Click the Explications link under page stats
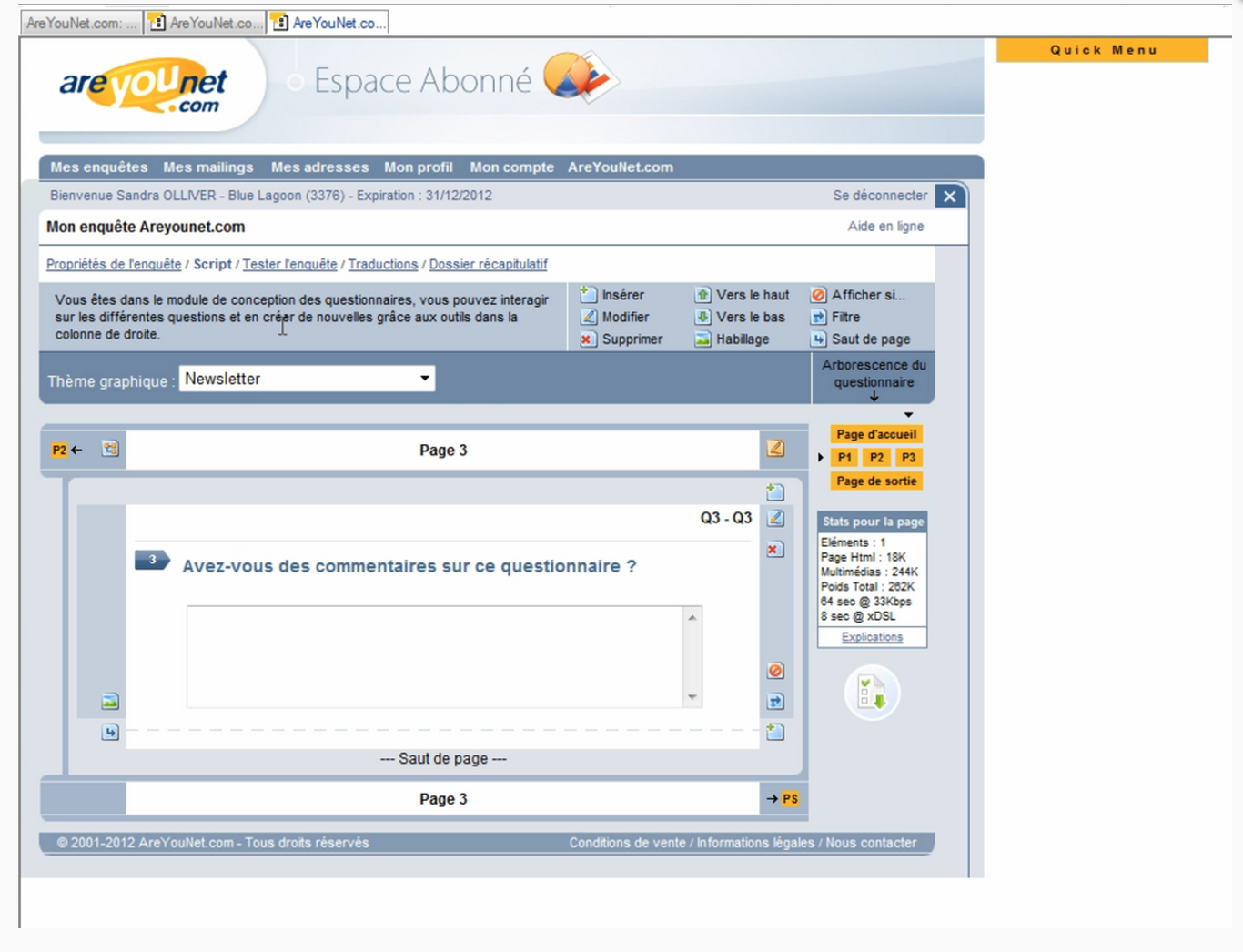The width and height of the screenshot is (1243, 952). (x=871, y=637)
